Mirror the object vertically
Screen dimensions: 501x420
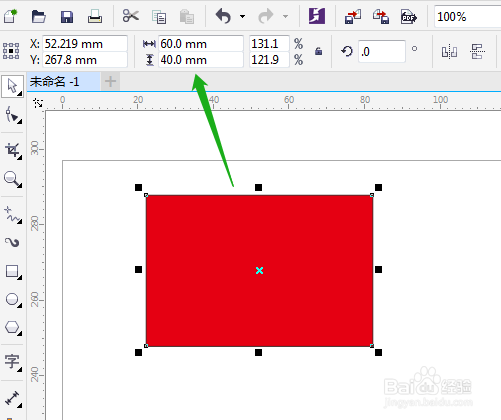pyautogui.click(x=477, y=52)
